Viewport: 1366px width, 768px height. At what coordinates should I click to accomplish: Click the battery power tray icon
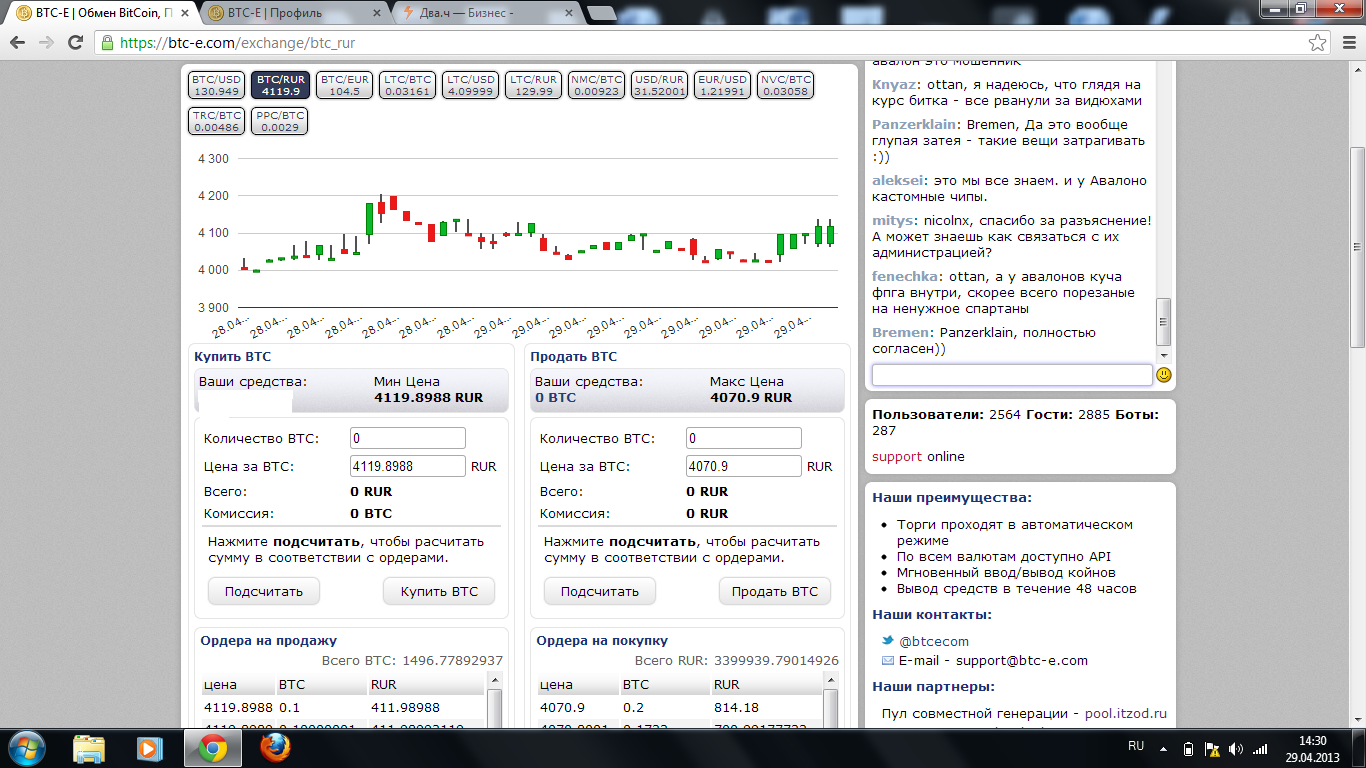click(1188, 748)
